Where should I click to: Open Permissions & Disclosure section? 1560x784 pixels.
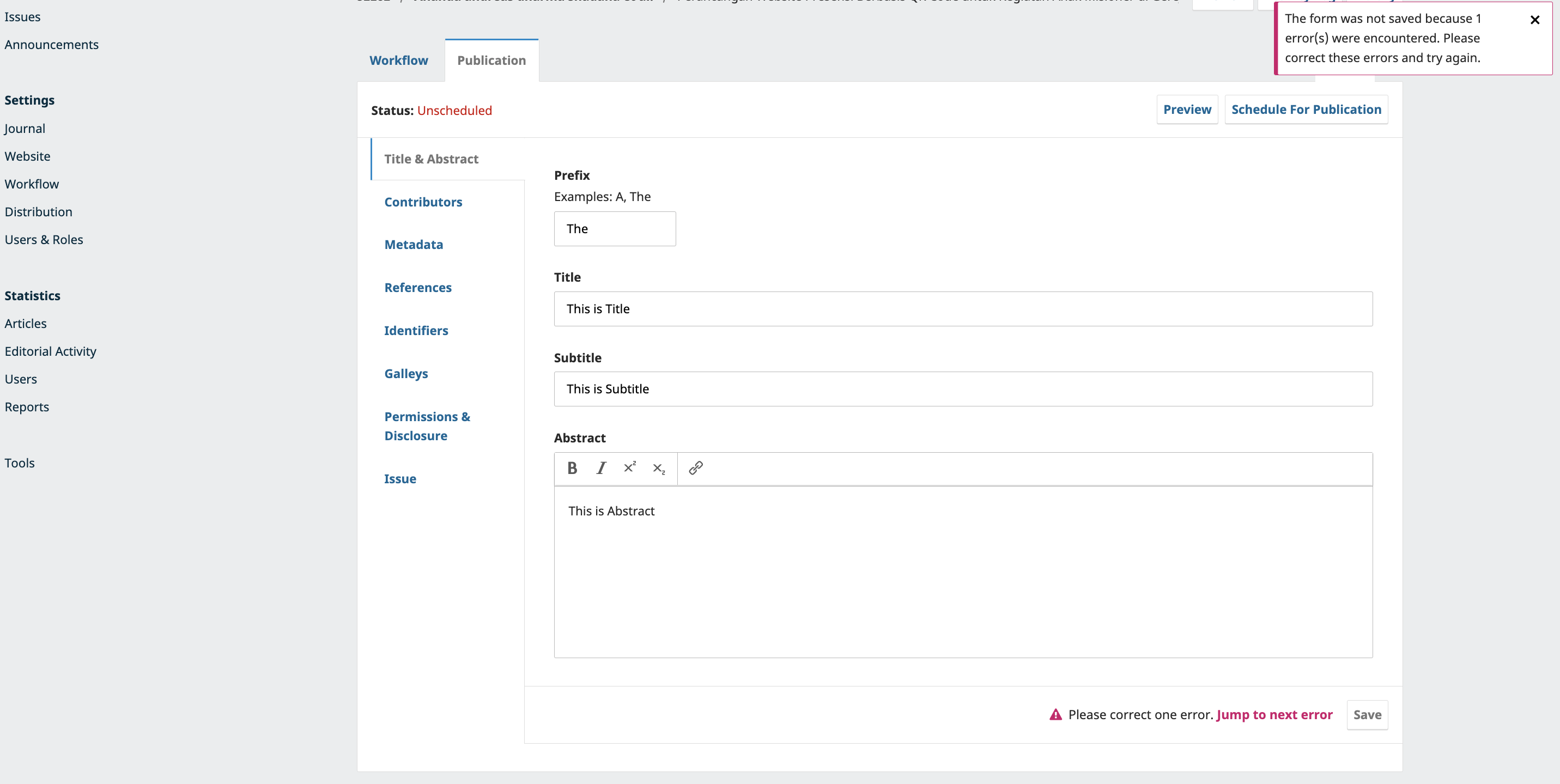[427, 426]
